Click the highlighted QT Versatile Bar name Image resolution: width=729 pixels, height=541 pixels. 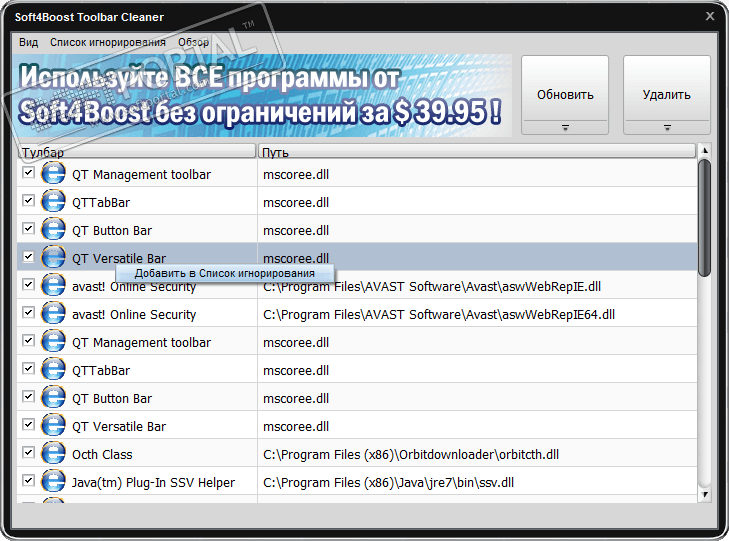[x=119, y=258]
